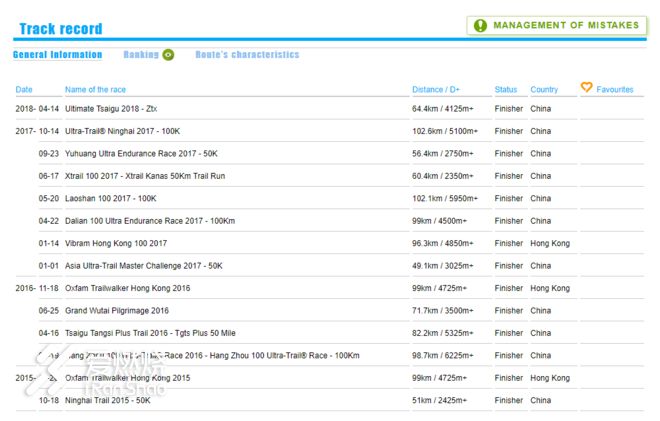Click the Laoshan 100 2017 - 100K race
The image size is (660, 421).
tap(111, 198)
